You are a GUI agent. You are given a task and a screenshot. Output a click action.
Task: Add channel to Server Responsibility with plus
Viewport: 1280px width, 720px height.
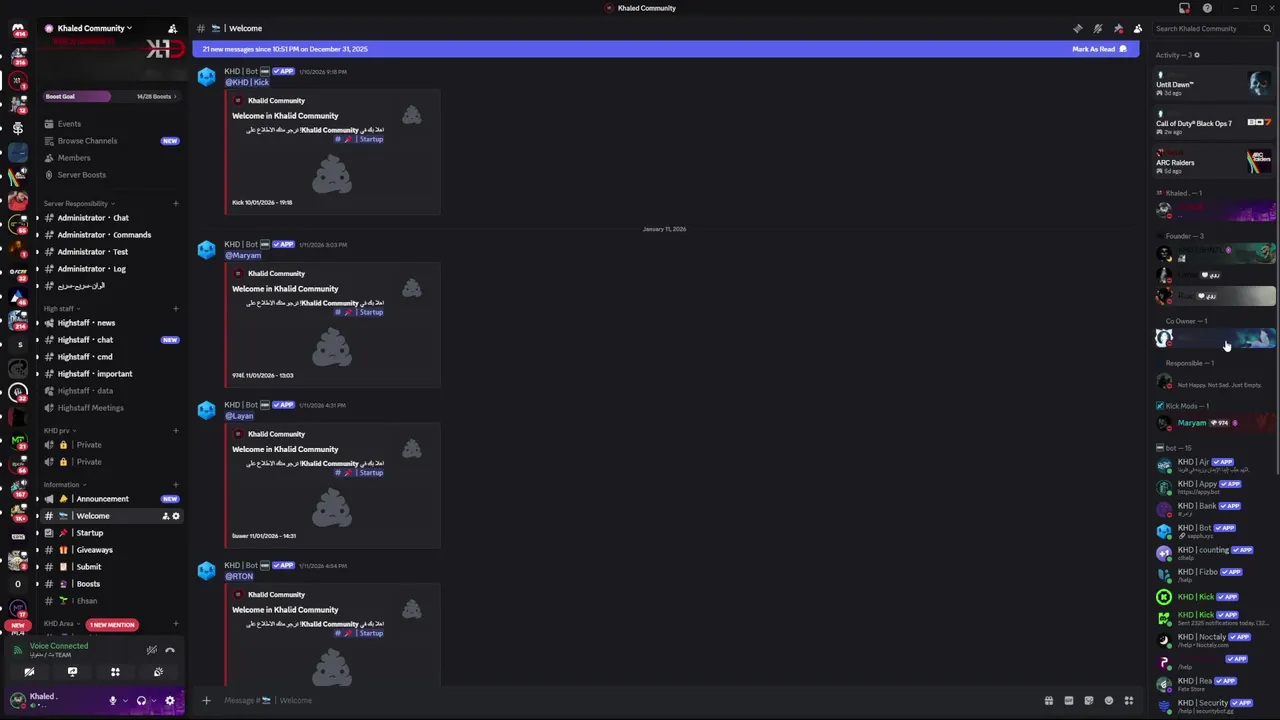click(x=176, y=204)
